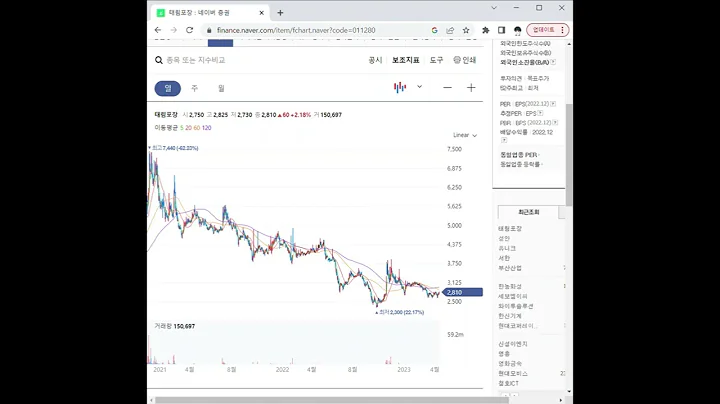Click the expand icon below 배당수익률

click(504, 140)
